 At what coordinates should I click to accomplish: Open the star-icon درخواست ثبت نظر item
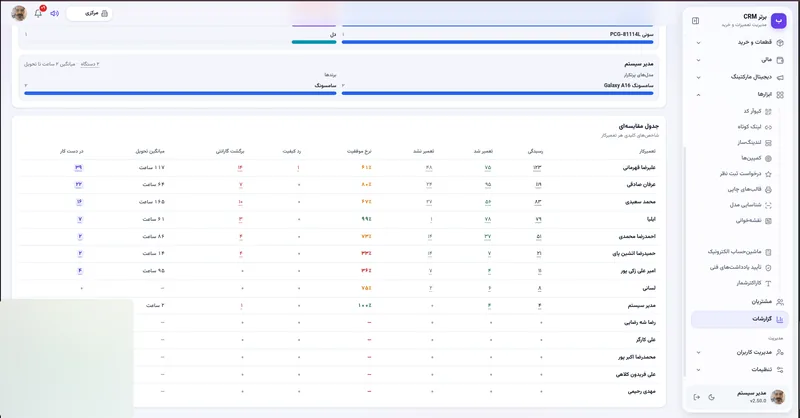coord(745,174)
